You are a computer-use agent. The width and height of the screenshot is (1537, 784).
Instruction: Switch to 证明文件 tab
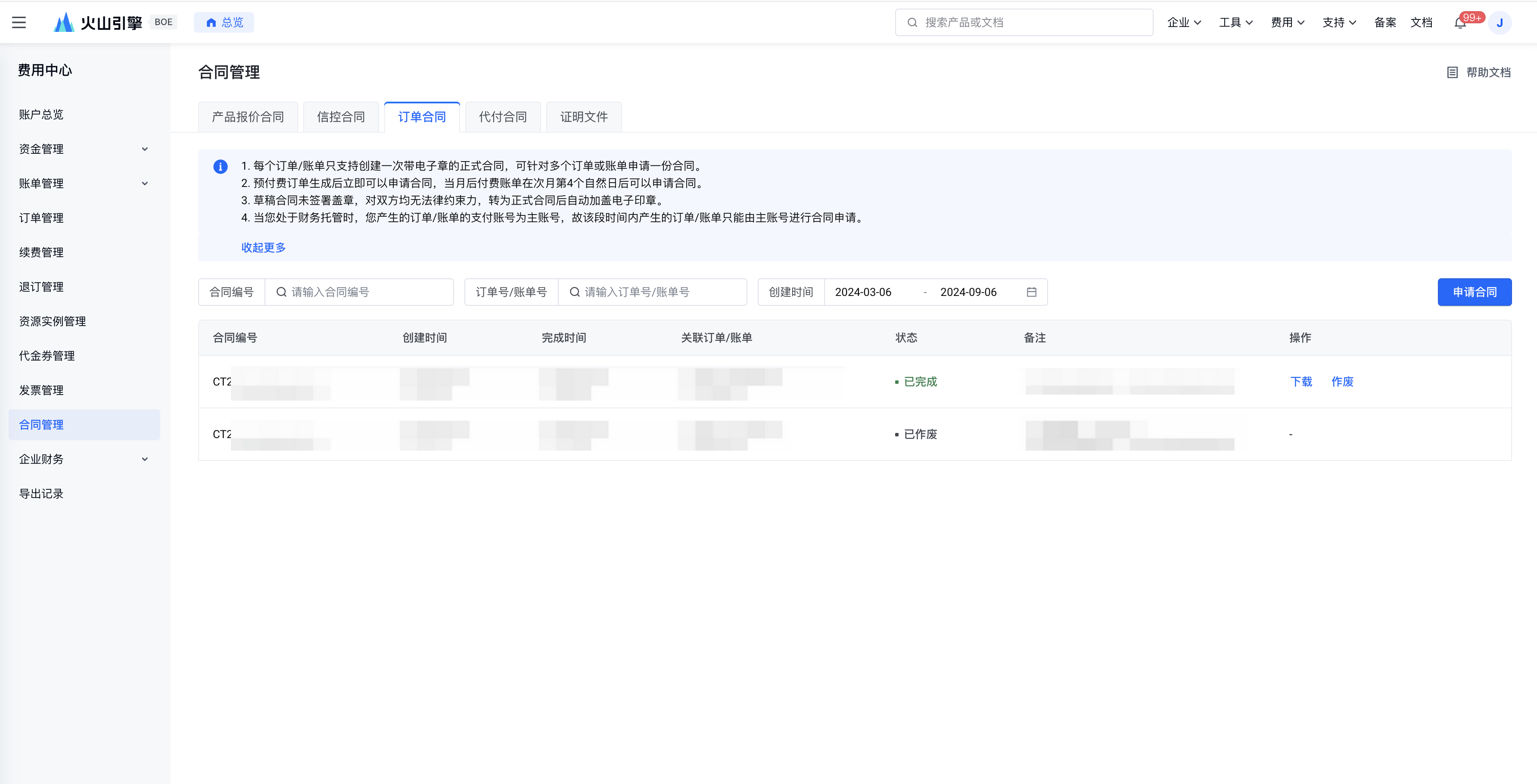coord(584,117)
